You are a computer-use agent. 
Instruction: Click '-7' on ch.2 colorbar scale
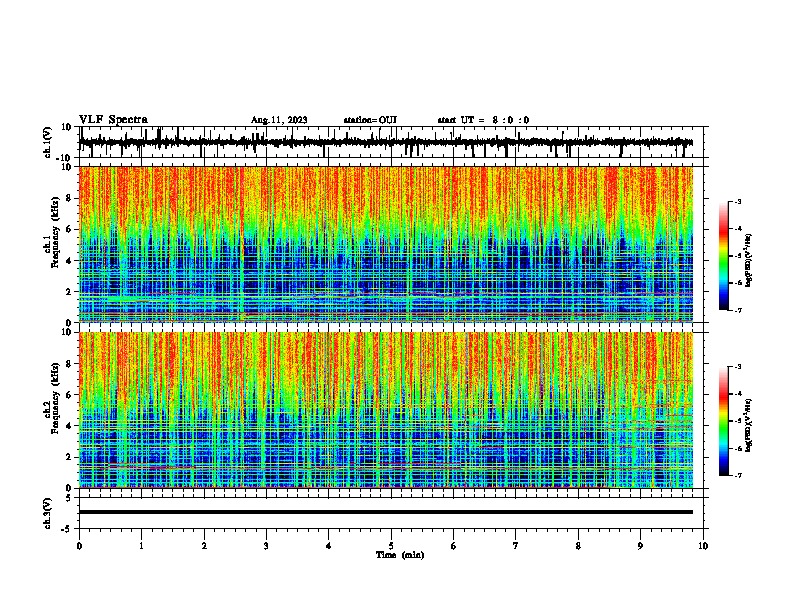coord(737,475)
